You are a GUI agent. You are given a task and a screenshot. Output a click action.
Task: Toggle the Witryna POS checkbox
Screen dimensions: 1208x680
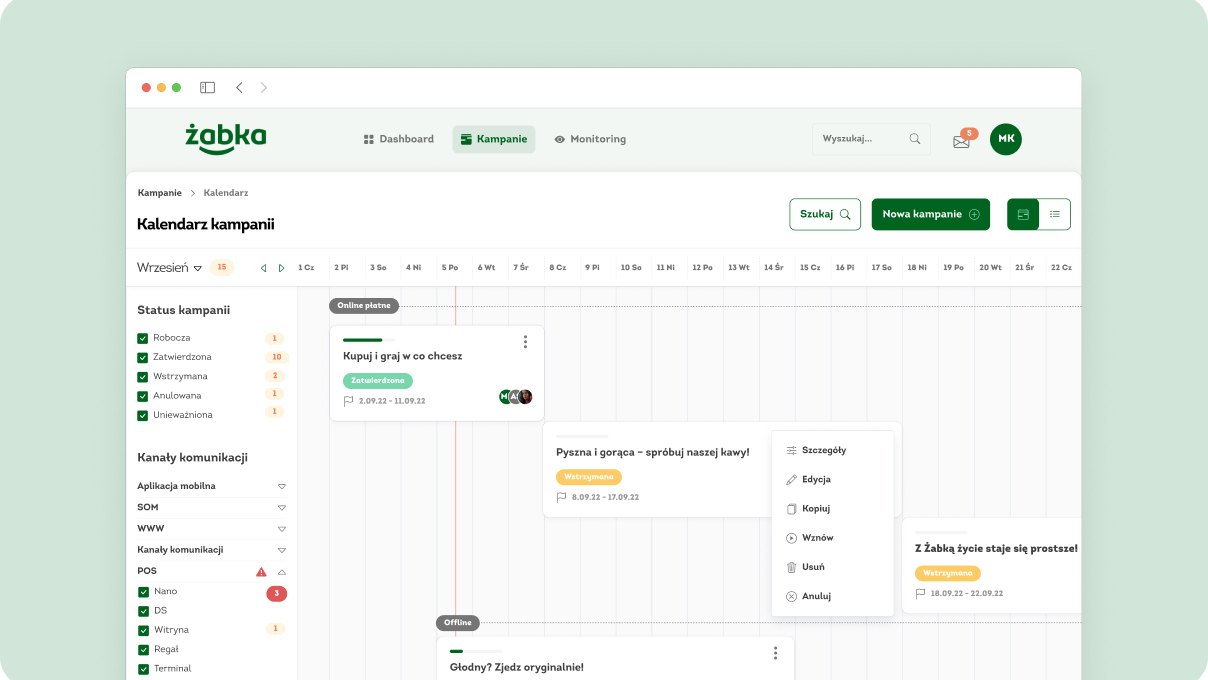coord(143,631)
